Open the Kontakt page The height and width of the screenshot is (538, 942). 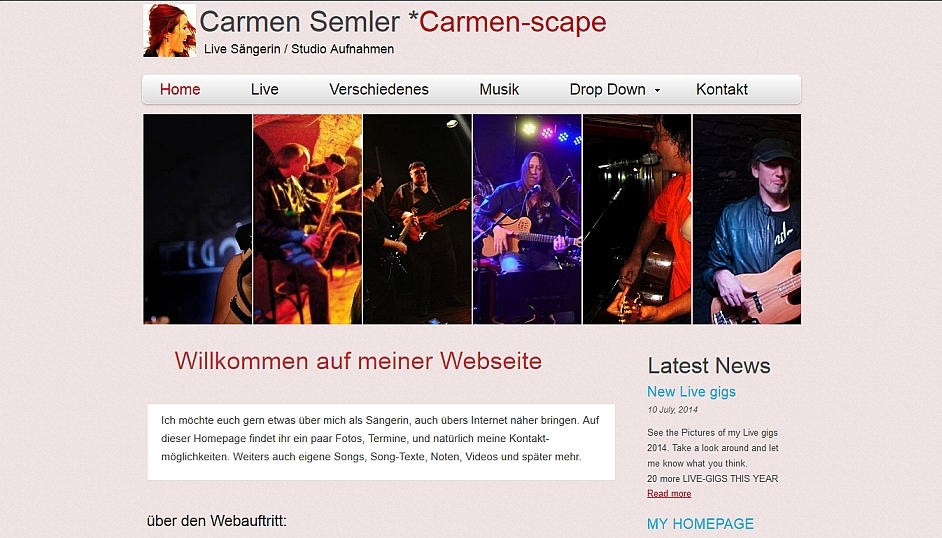pos(722,89)
